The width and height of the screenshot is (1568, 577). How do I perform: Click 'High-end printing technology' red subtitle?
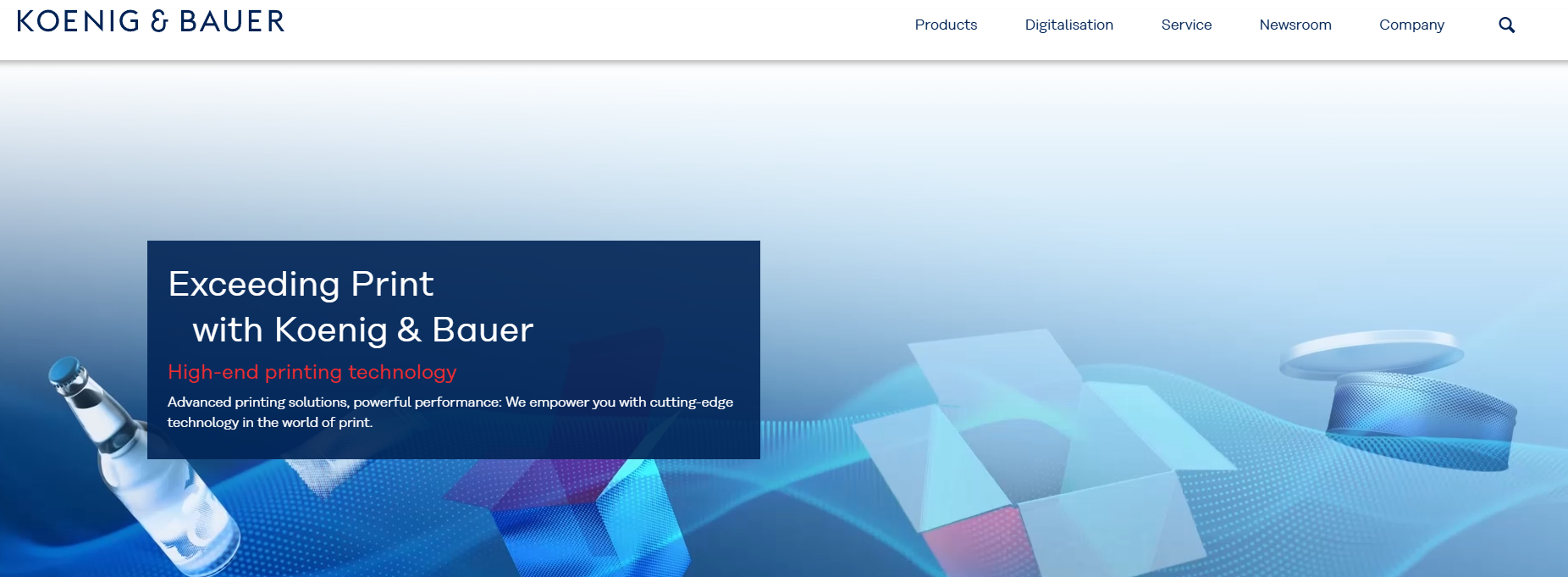[312, 372]
